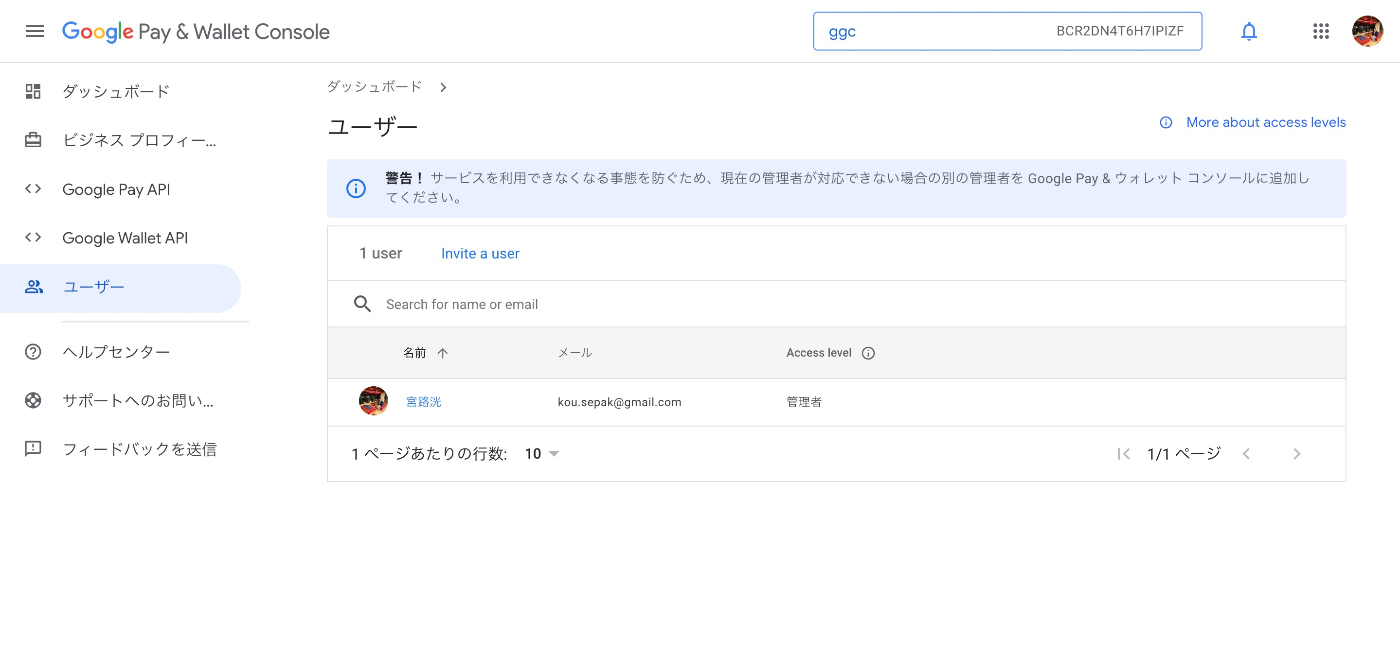The image size is (1400, 652).
Task: Click the info icon beside access levels link
Action: point(1166,123)
